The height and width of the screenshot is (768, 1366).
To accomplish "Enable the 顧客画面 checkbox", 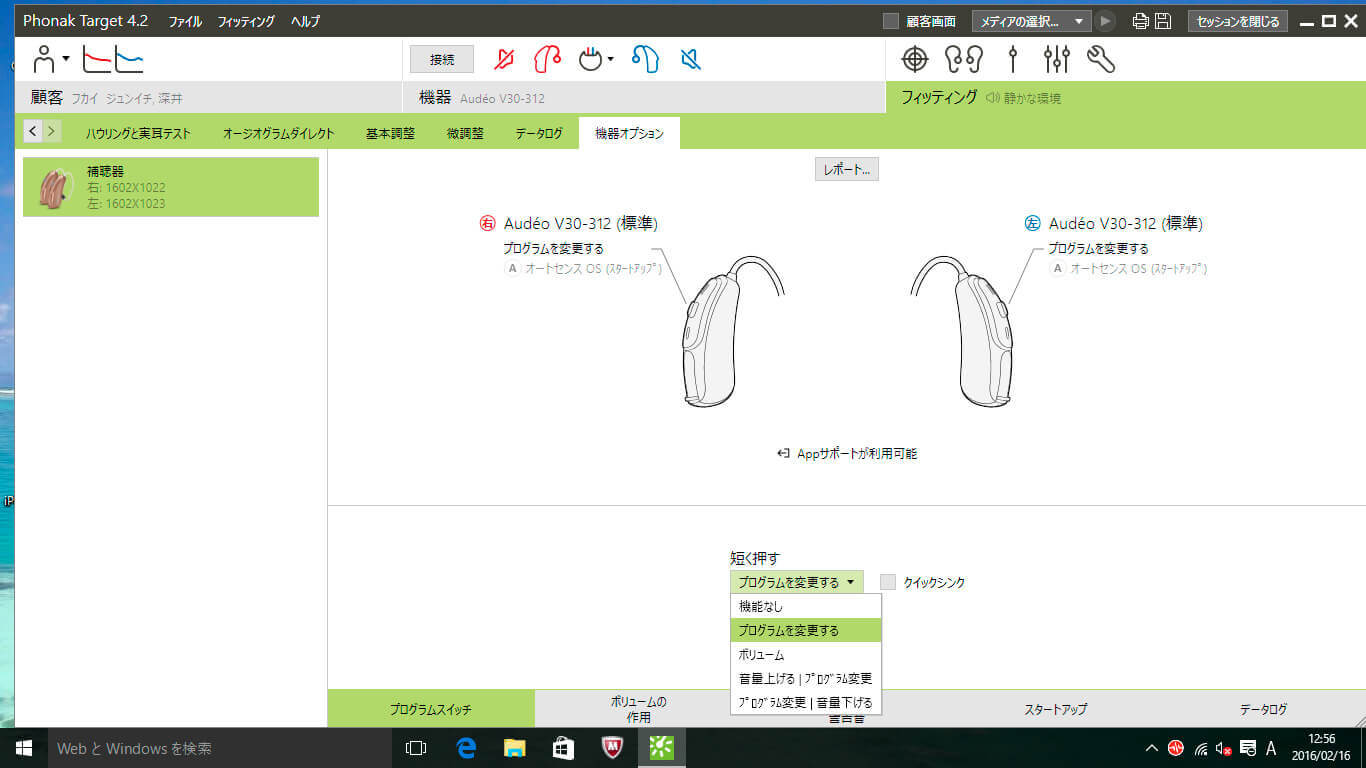I will pyautogui.click(x=891, y=21).
